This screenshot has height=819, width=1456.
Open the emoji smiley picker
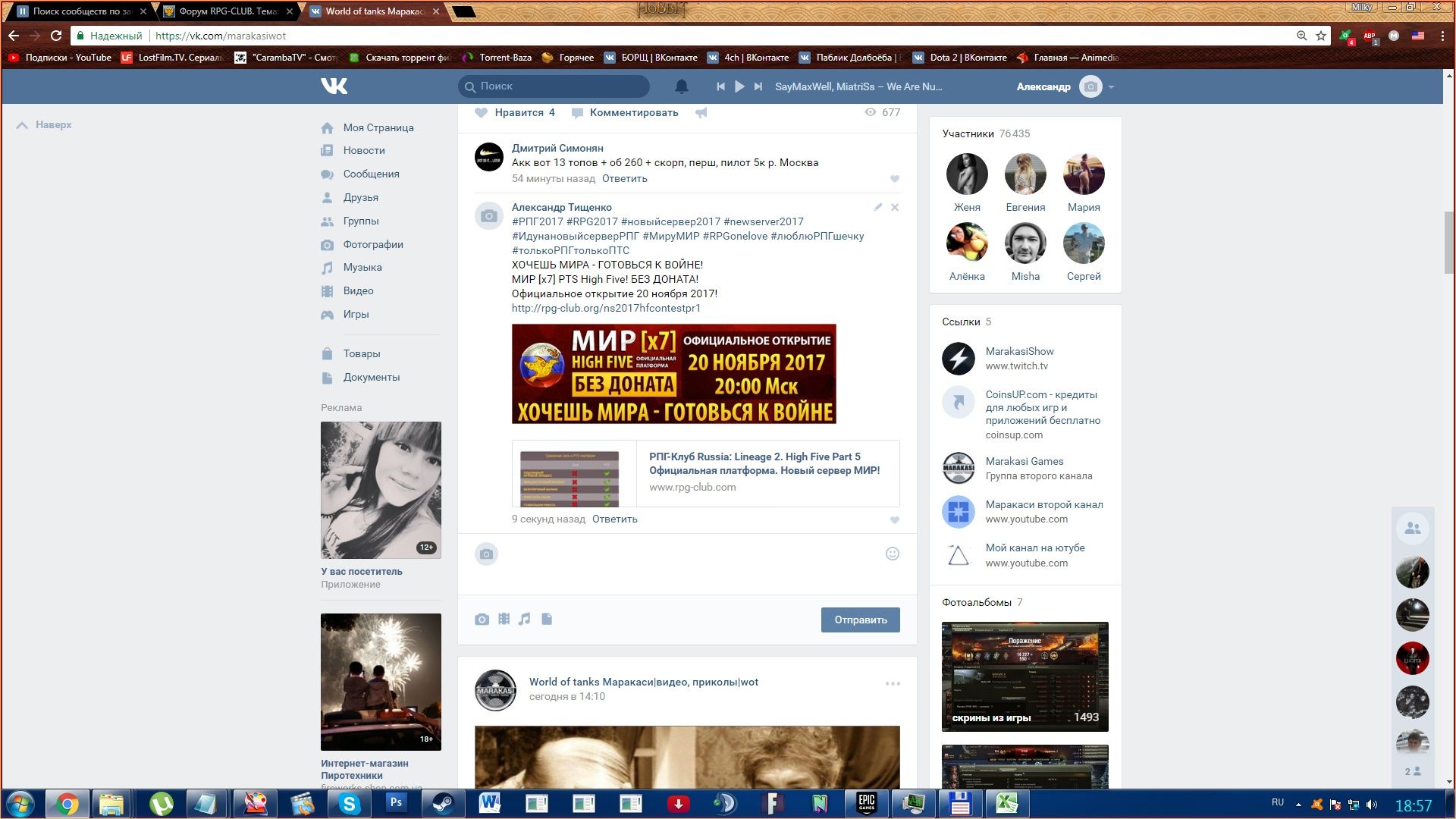tap(893, 554)
